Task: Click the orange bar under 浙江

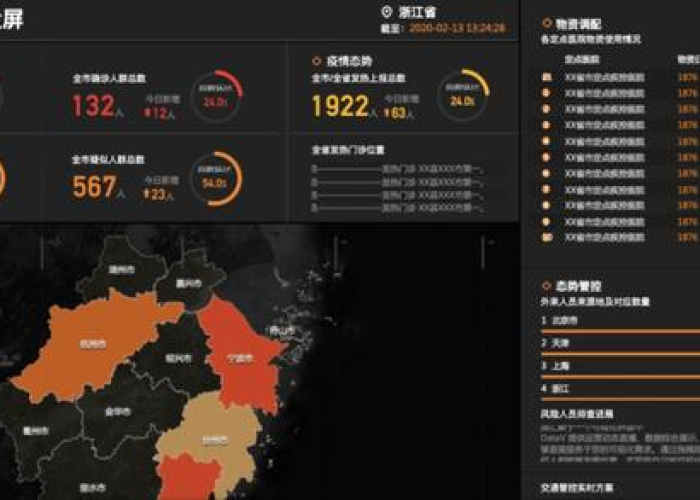Action: [621, 400]
